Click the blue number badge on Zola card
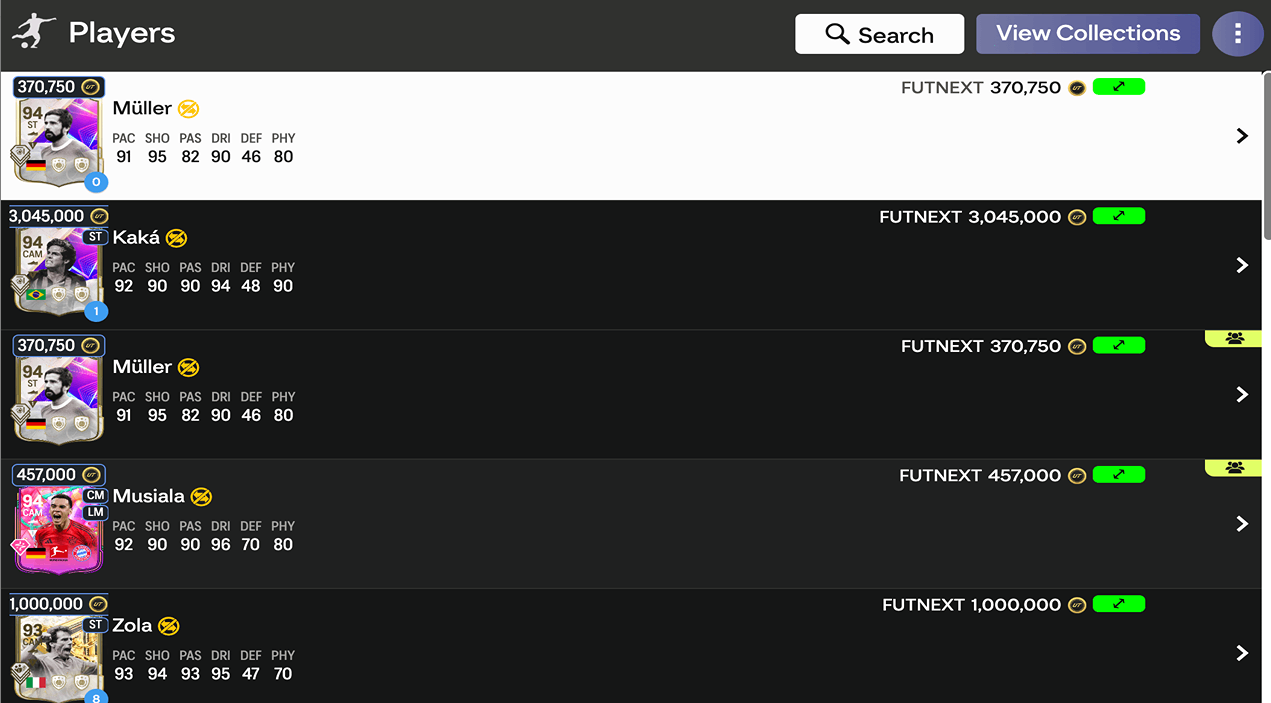The image size is (1271, 703). pyautogui.click(x=96, y=697)
